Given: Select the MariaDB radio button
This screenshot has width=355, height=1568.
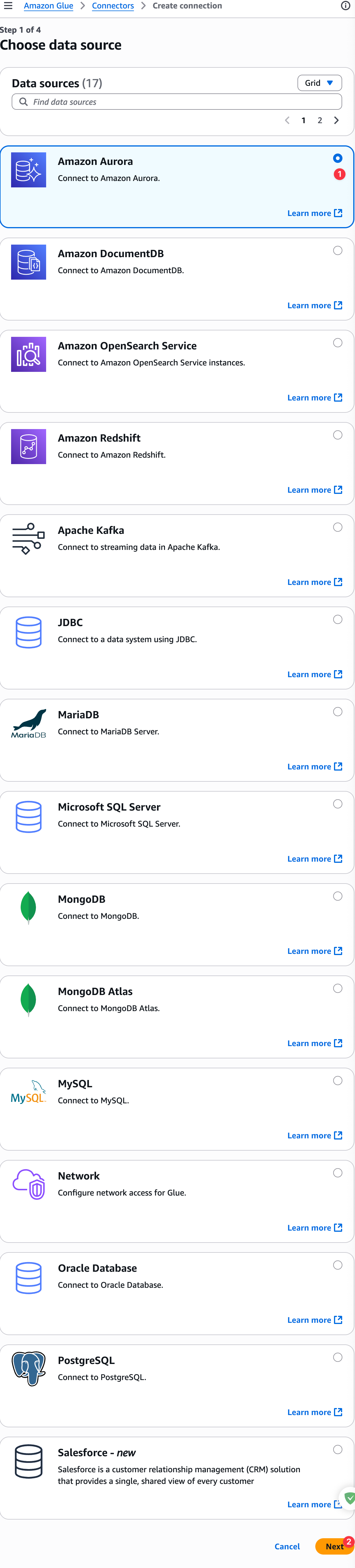Looking at the screenshot, I should [x=338, y=712].
